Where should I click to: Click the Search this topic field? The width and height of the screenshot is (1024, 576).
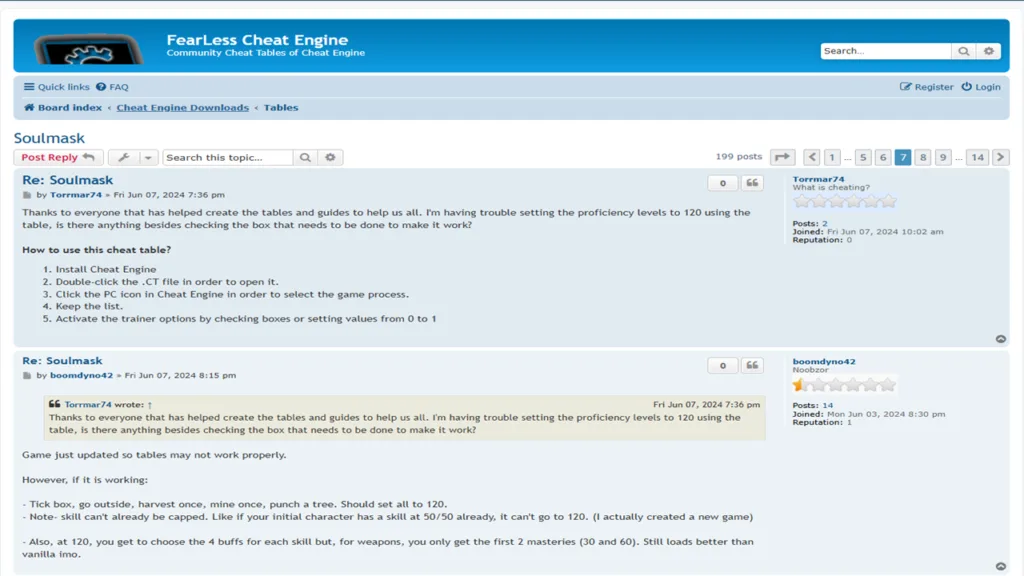[x=227, y=157]
